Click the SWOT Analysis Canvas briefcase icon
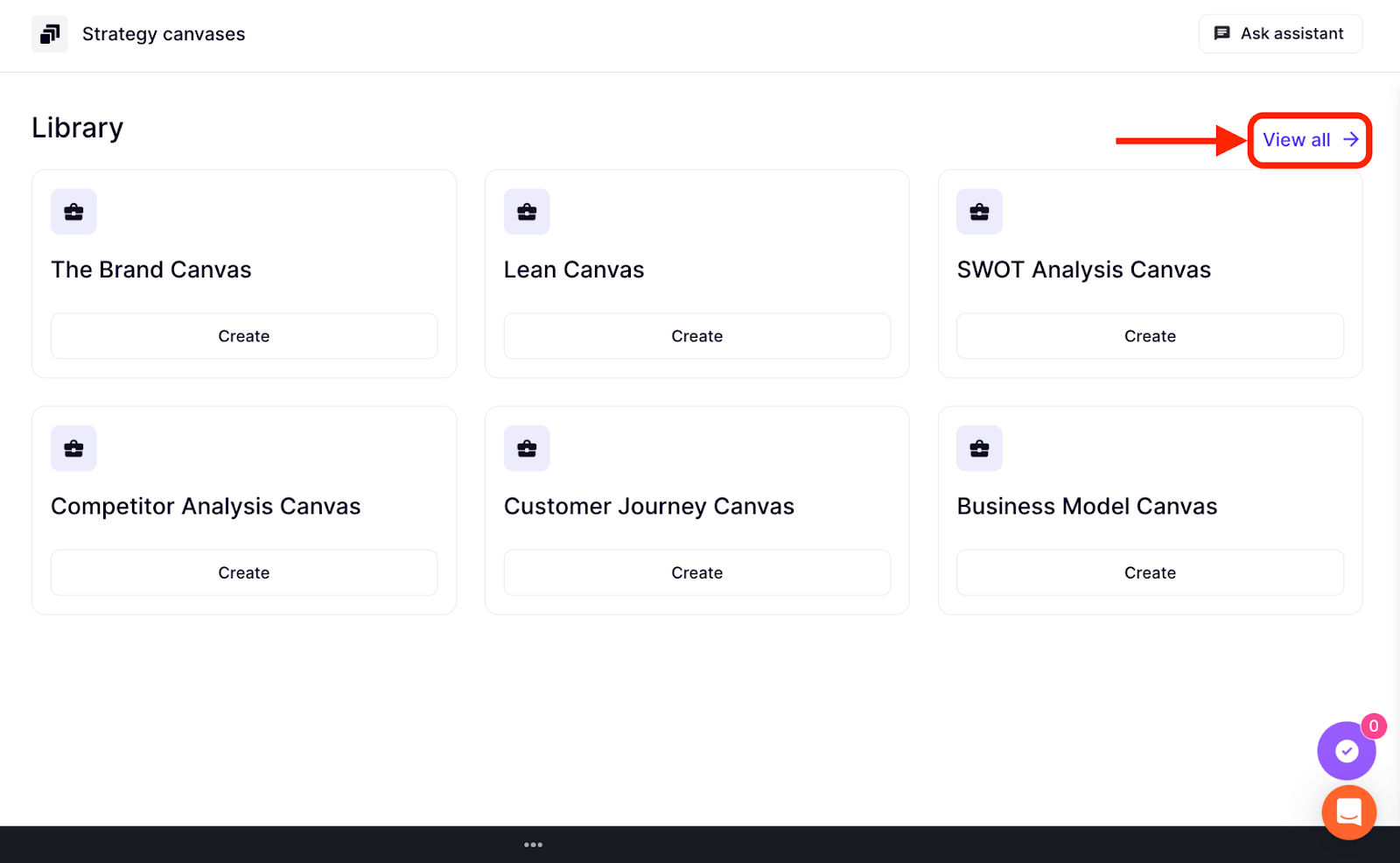The image size is (1400, 863). (979, 212)
